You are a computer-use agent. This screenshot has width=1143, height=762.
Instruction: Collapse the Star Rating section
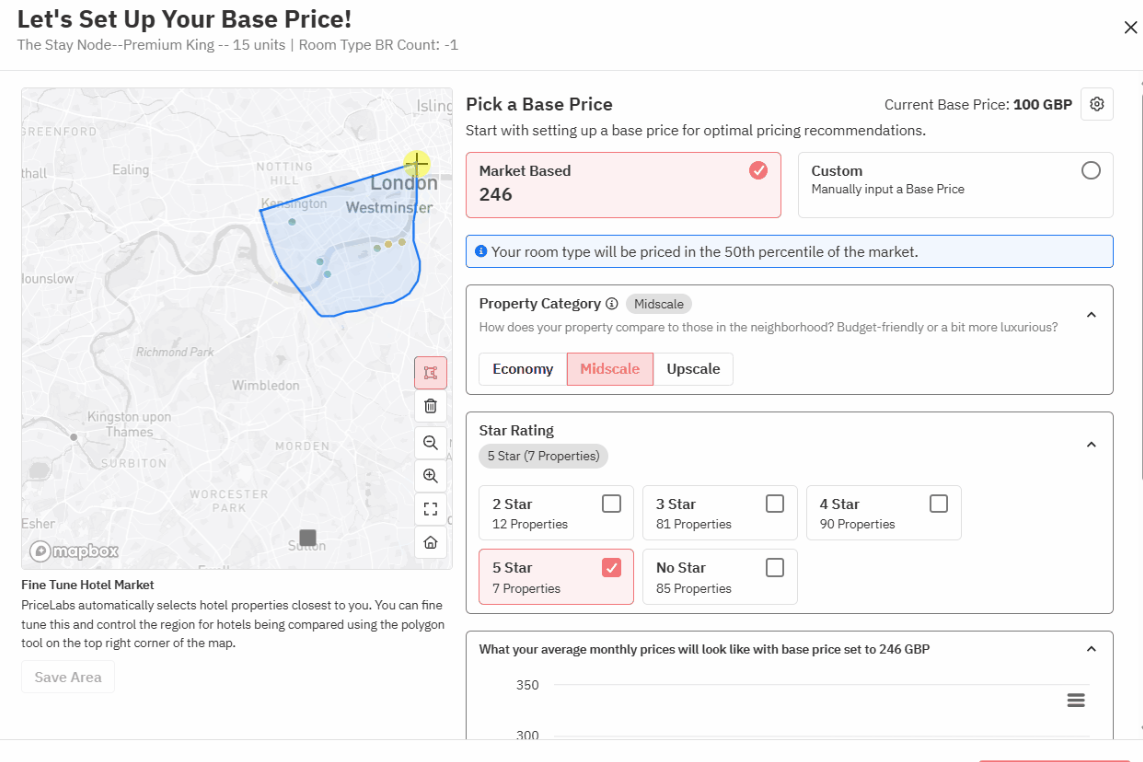1091,445
